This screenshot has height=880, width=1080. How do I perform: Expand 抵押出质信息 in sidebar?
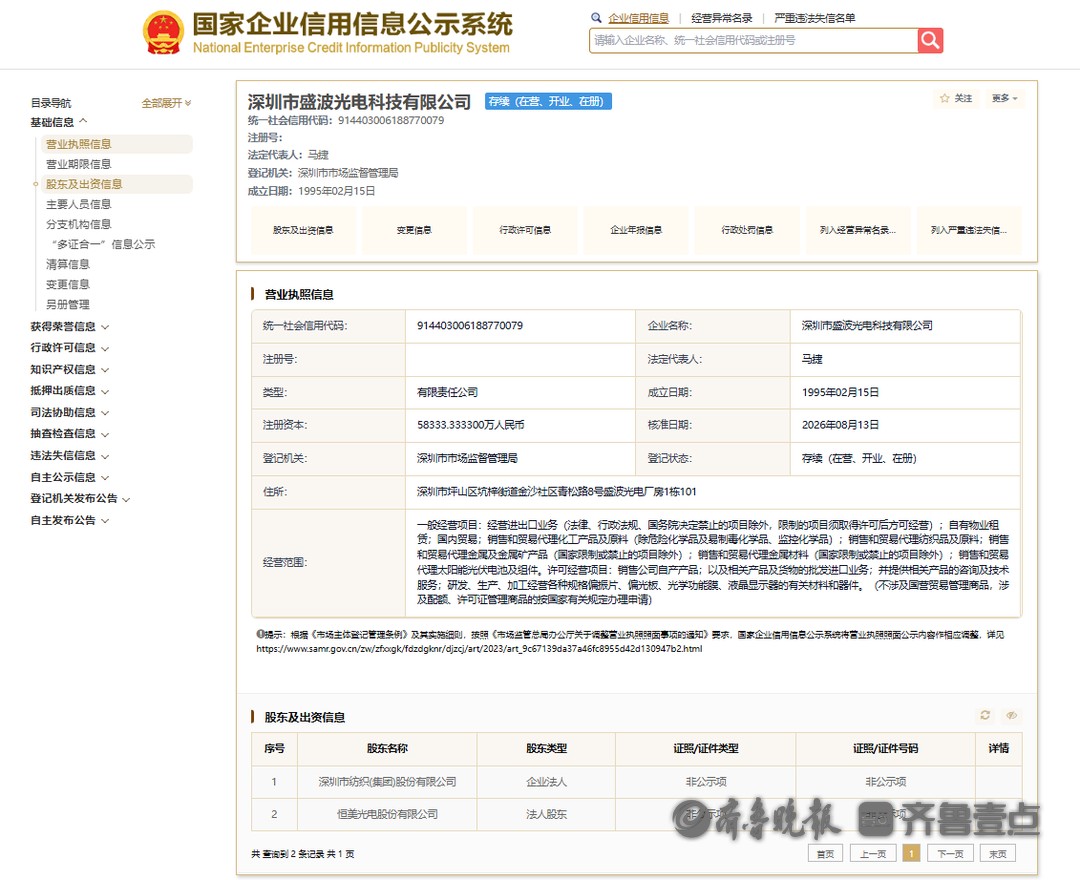(70, 390)
